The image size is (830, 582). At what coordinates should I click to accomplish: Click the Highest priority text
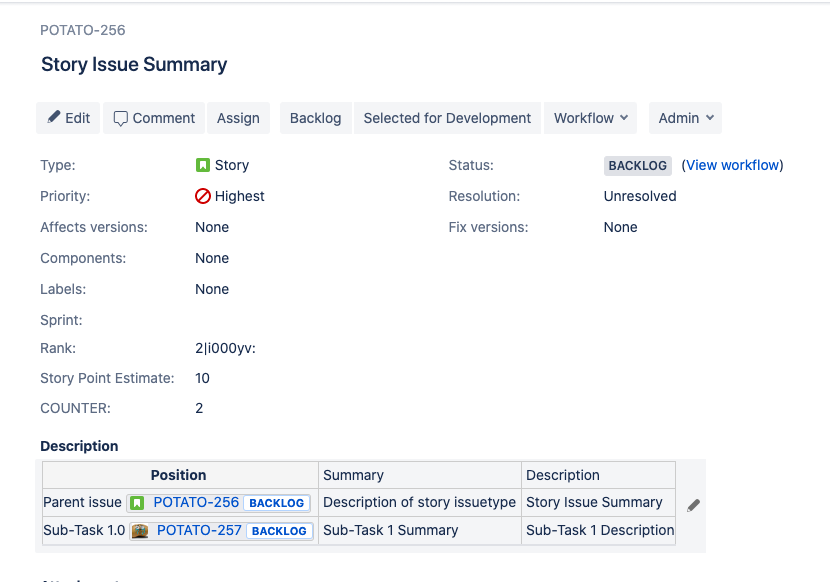(239, 196)
